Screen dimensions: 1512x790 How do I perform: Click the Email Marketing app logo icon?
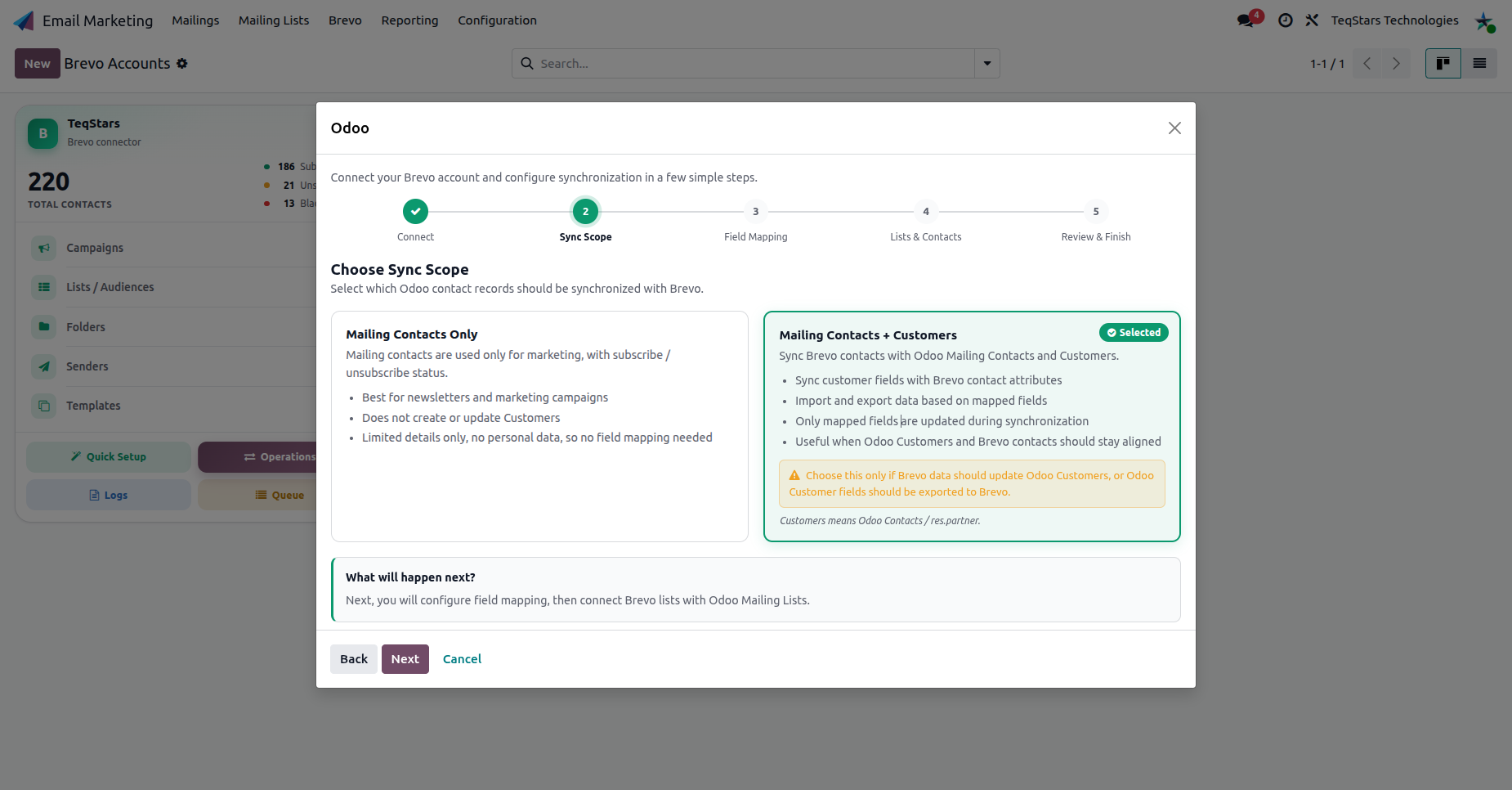tap(24, 20)
